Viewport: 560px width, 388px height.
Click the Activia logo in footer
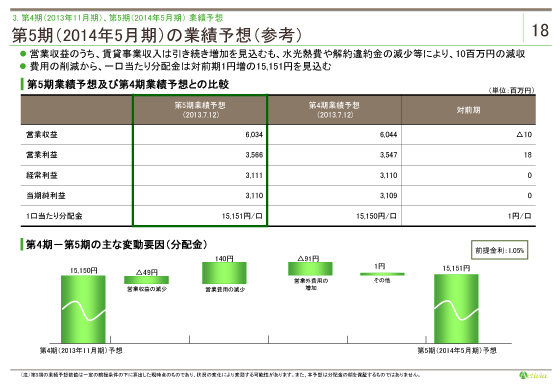click(533, 375)
